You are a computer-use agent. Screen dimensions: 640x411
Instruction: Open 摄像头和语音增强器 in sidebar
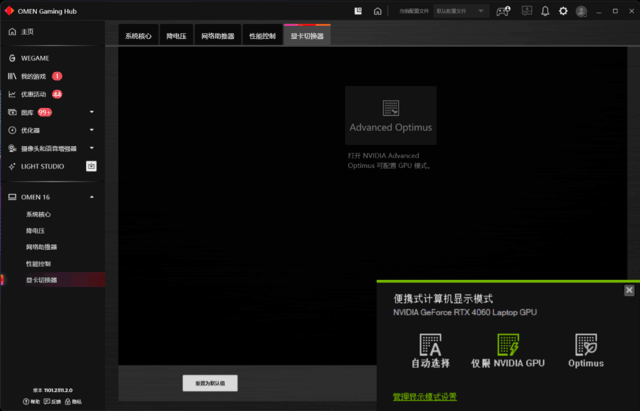point(49,149)
